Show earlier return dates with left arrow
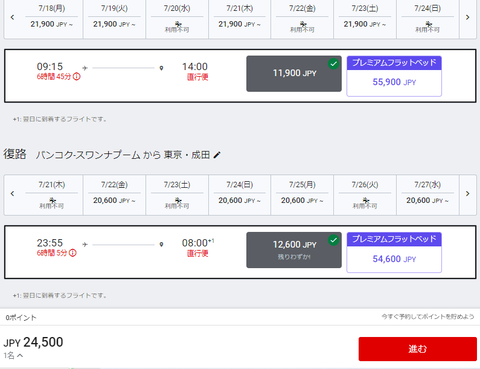Viewport: 480px width, 369px height. pyautogui.click(x=12, y=194)
